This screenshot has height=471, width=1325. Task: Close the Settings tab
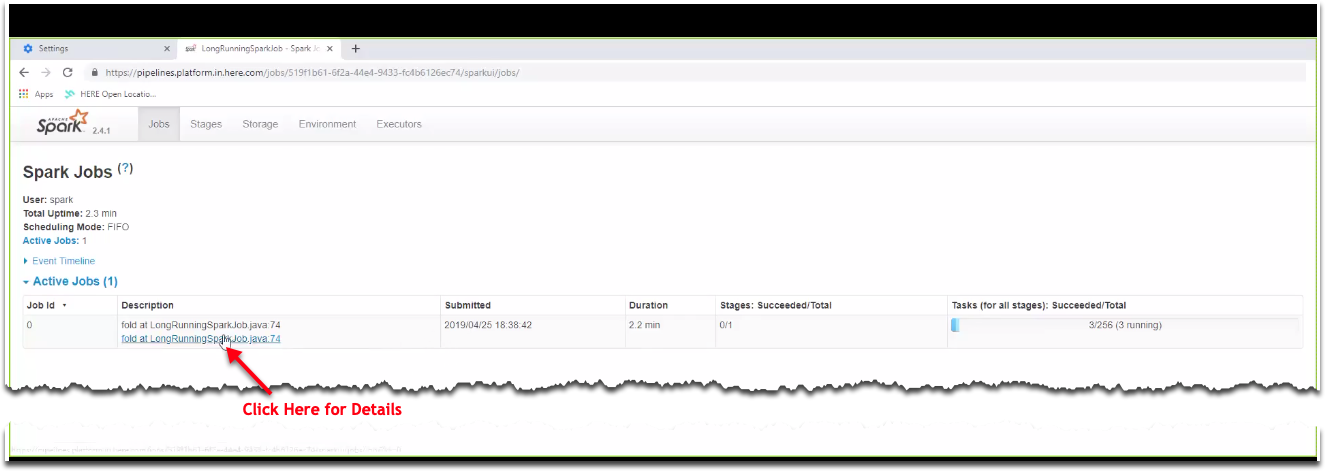[x=167, y=48]
